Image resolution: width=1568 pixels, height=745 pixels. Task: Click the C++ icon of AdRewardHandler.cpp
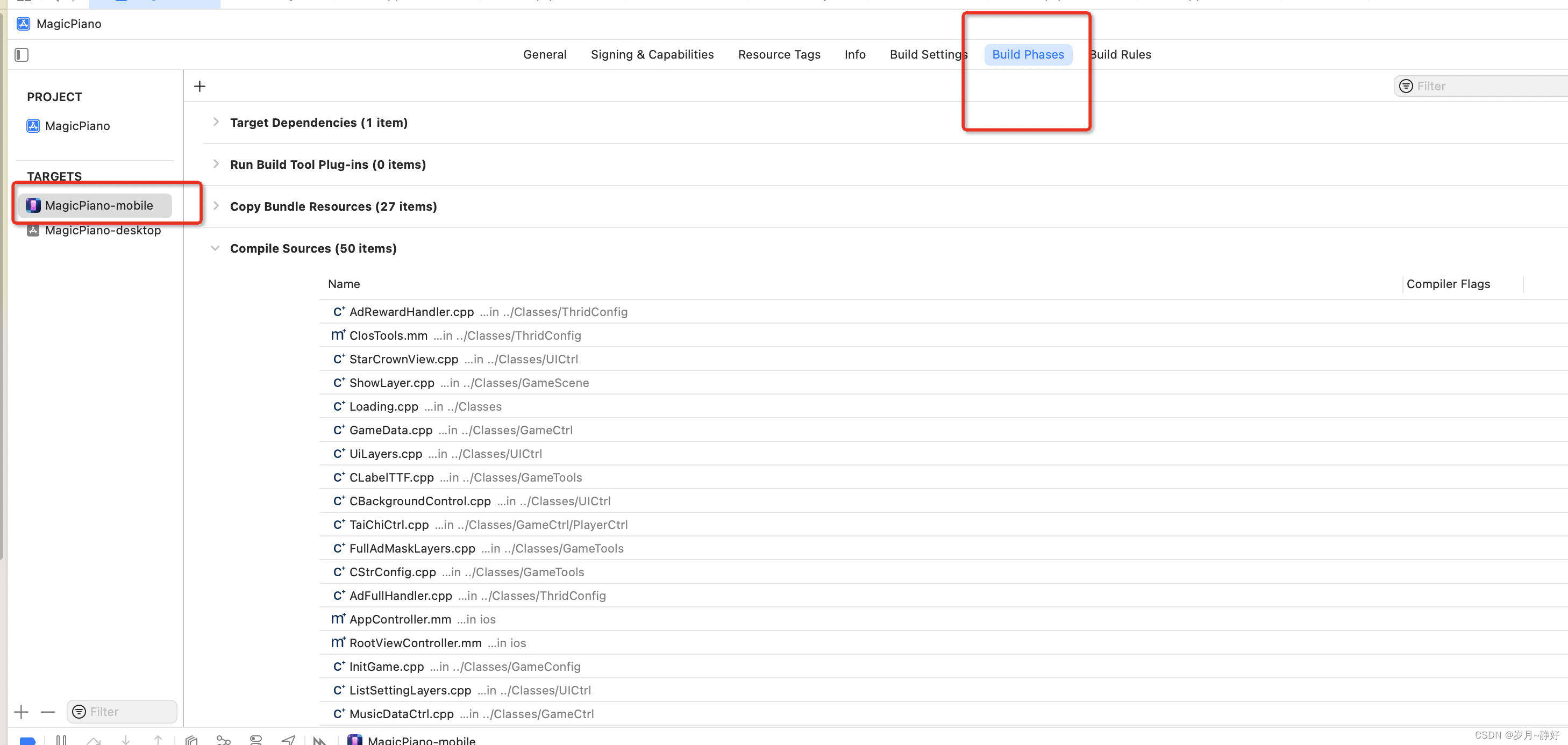339,312
